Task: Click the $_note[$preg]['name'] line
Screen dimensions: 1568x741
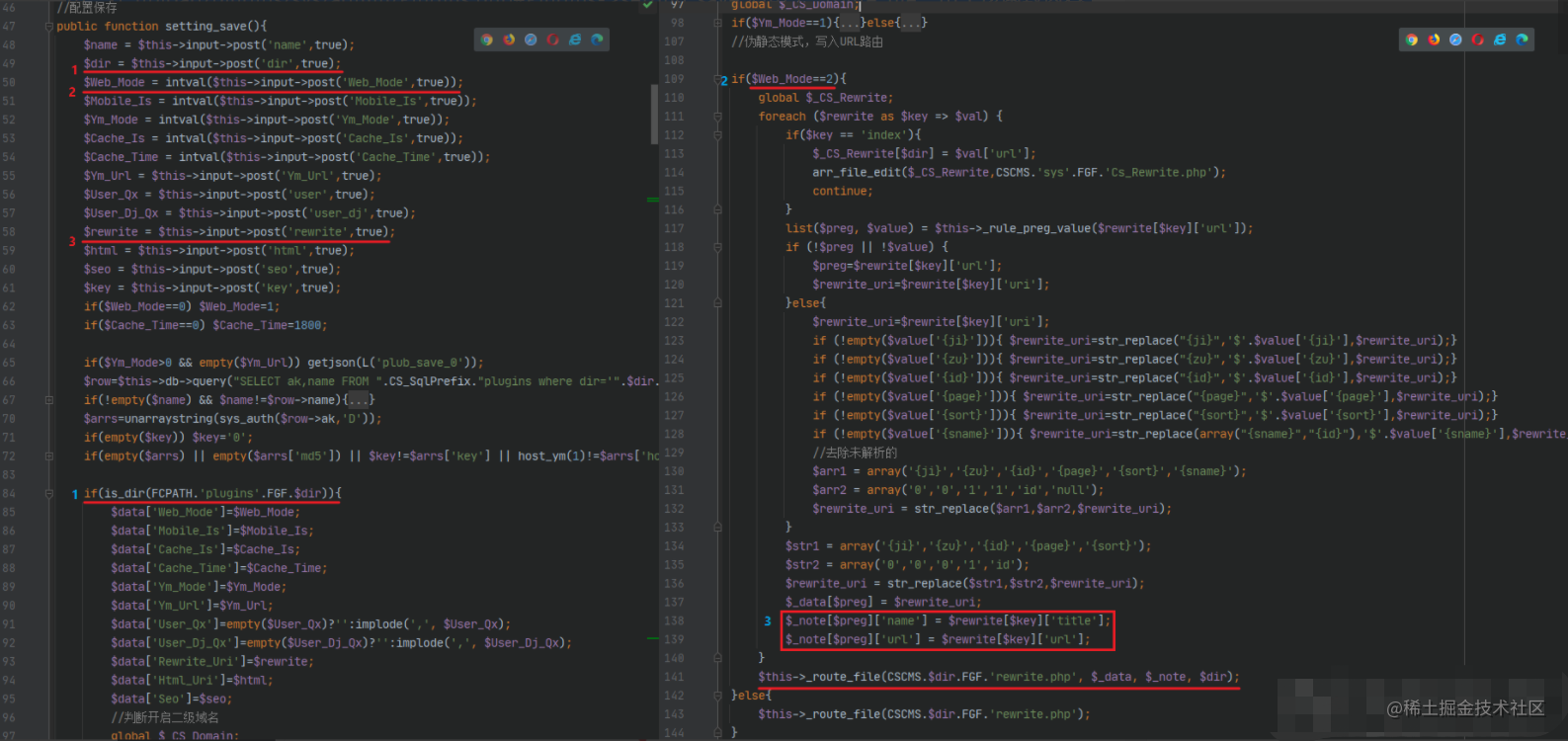Action: tap(949, 621)
